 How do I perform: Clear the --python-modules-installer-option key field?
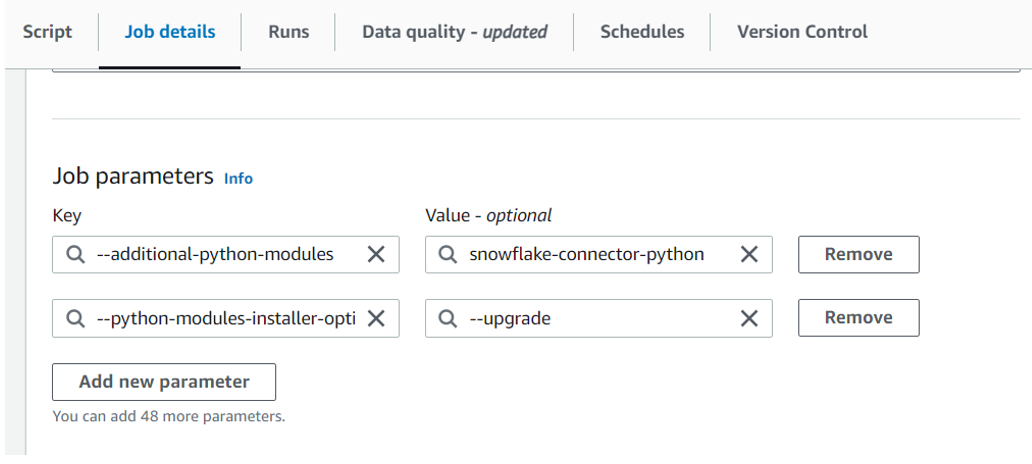coord(376,319)
